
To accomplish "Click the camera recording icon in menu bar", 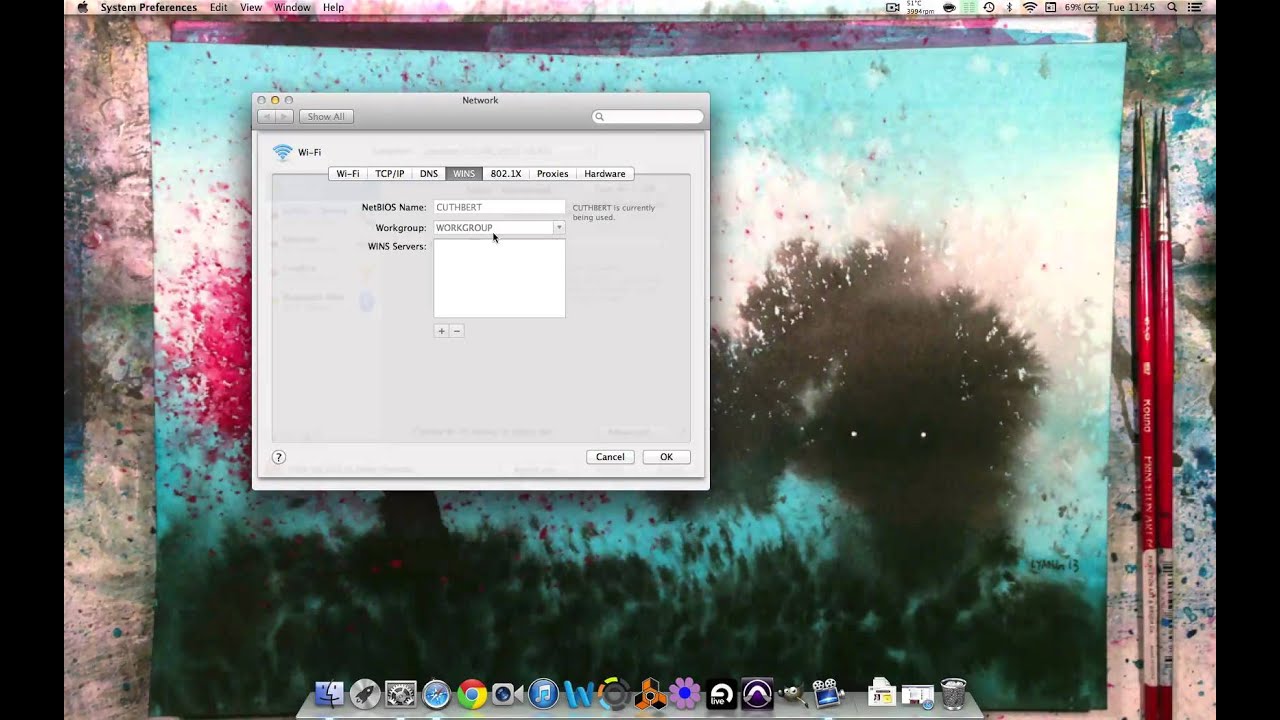I will 893,7.
